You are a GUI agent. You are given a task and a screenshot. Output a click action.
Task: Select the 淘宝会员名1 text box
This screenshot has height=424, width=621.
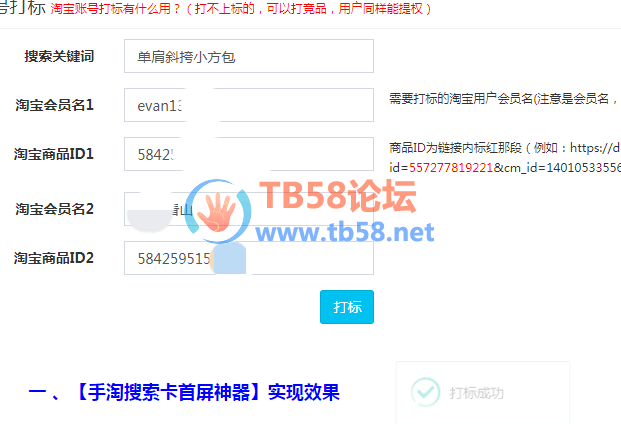[x=249, y=105]
